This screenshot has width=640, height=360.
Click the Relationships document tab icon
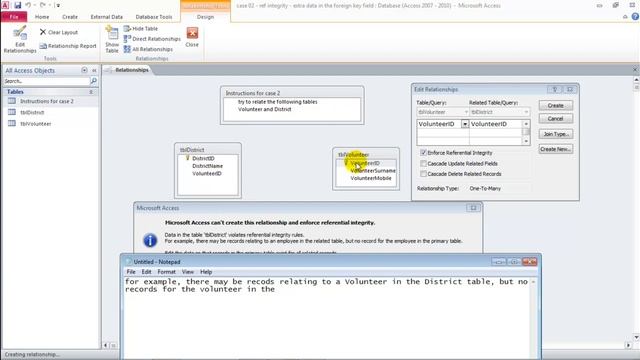click(x=108, y=70)
